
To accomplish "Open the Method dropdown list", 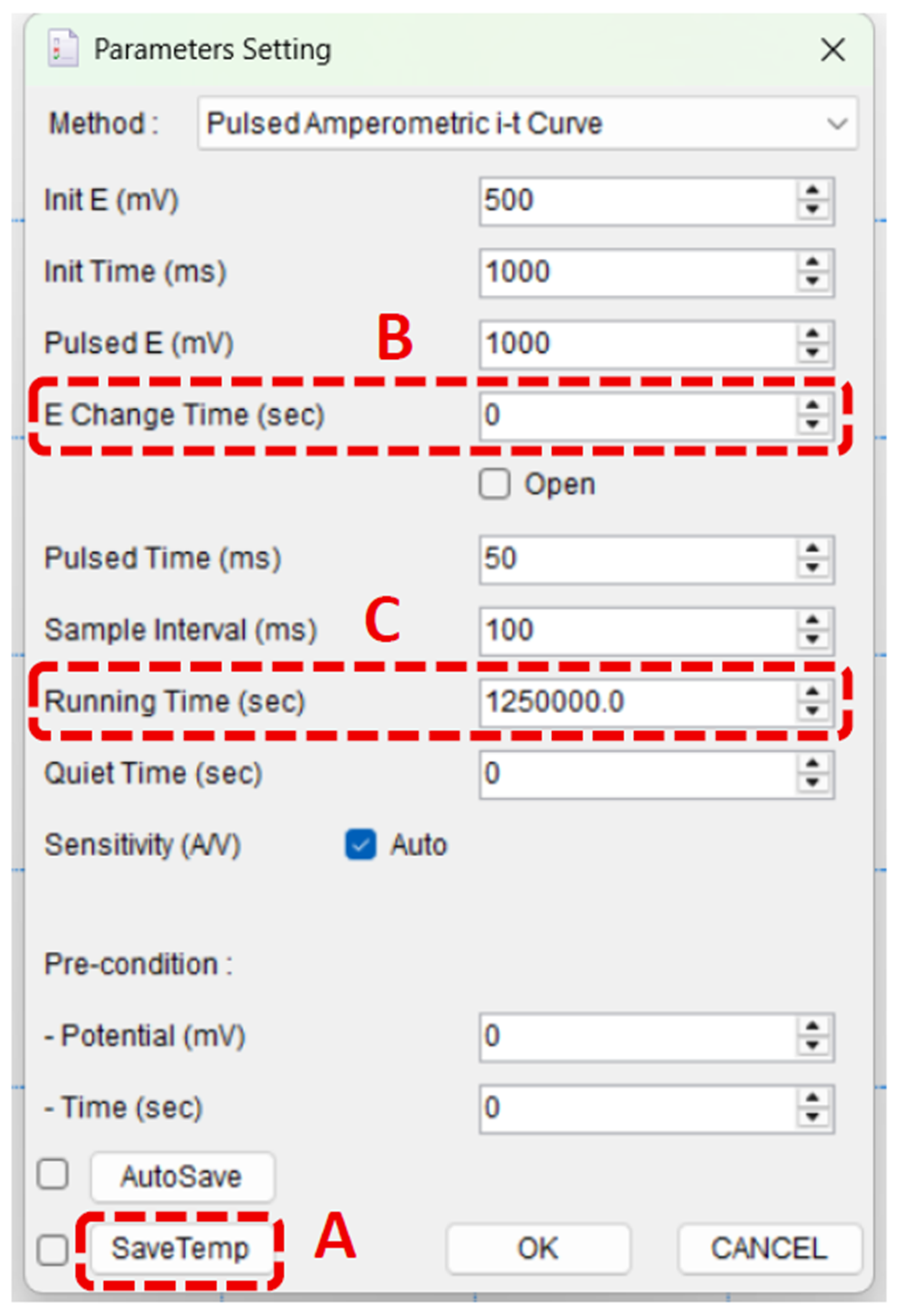I will point(836,123).
